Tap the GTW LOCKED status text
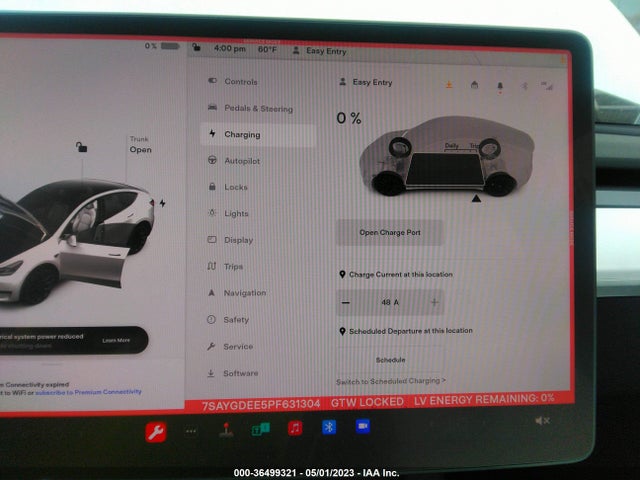Image resolution: width=640 pixels, height=480 pixels. [367, 402]
